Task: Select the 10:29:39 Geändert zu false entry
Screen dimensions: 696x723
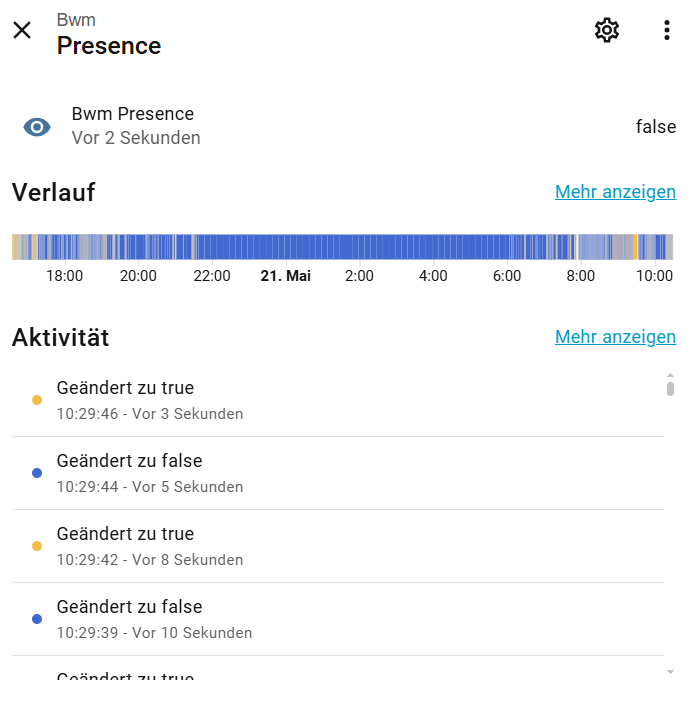Action: (x=338, y=619)
